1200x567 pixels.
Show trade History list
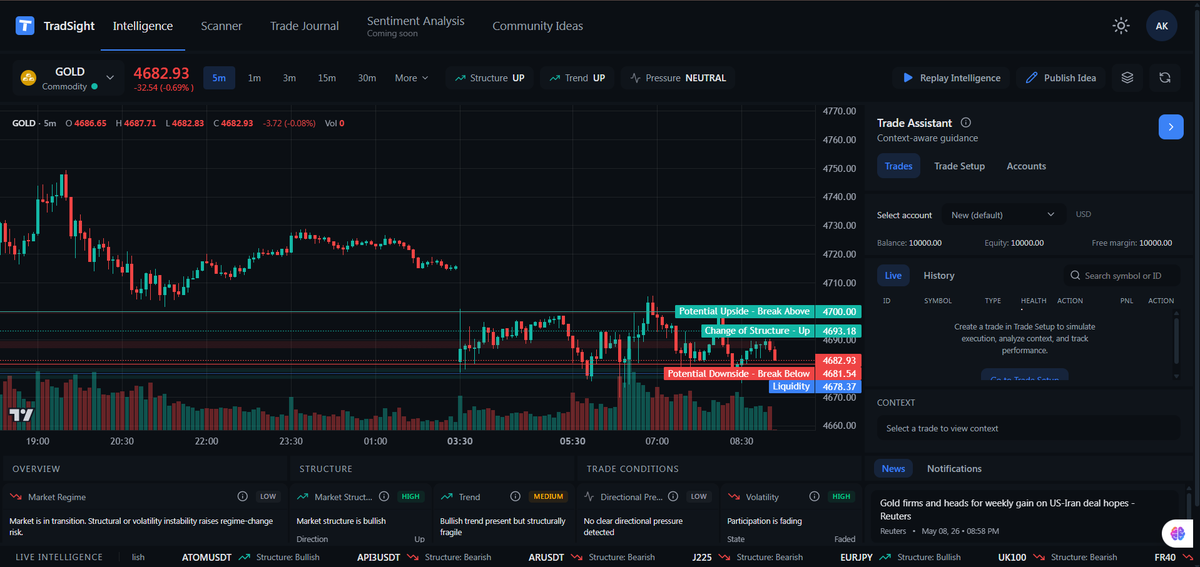[x=939, y=275]
